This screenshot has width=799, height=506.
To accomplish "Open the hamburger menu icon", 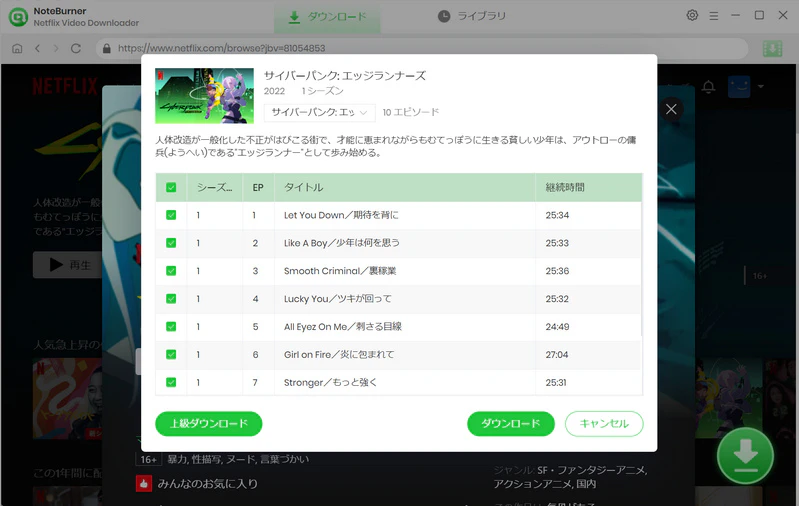I will point(714,16).
